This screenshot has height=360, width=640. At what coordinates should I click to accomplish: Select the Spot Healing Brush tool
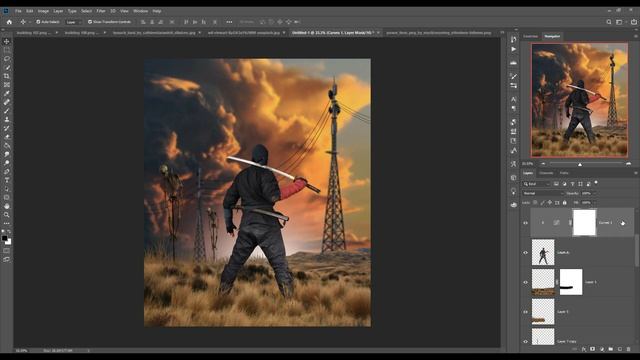pos(7,102)
